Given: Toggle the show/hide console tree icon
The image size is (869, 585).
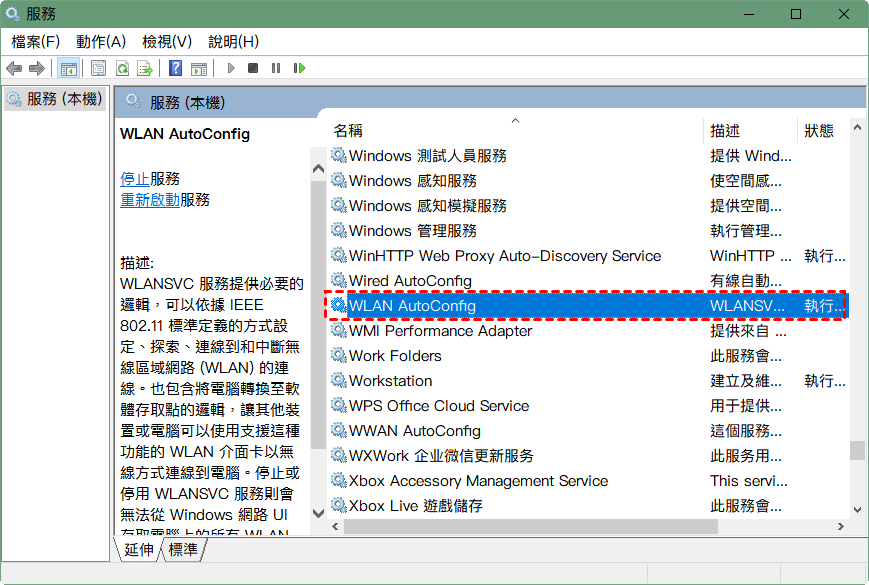Looking at the screenshot, I should pyautogui.click(x=69, y=69).
